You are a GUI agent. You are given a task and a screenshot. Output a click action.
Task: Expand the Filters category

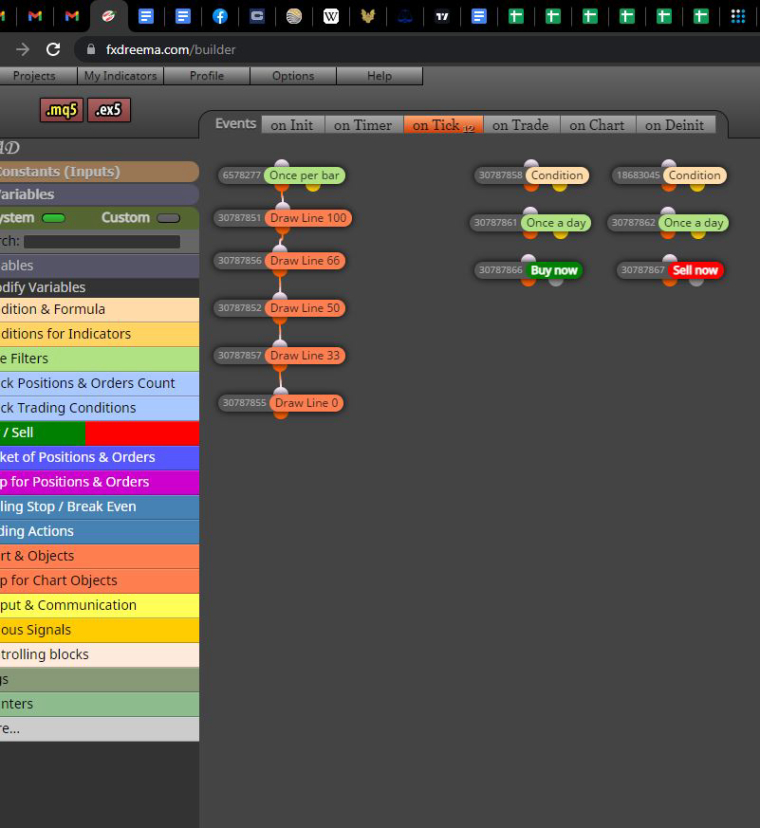pyautogui.click(x=99, y=359)
